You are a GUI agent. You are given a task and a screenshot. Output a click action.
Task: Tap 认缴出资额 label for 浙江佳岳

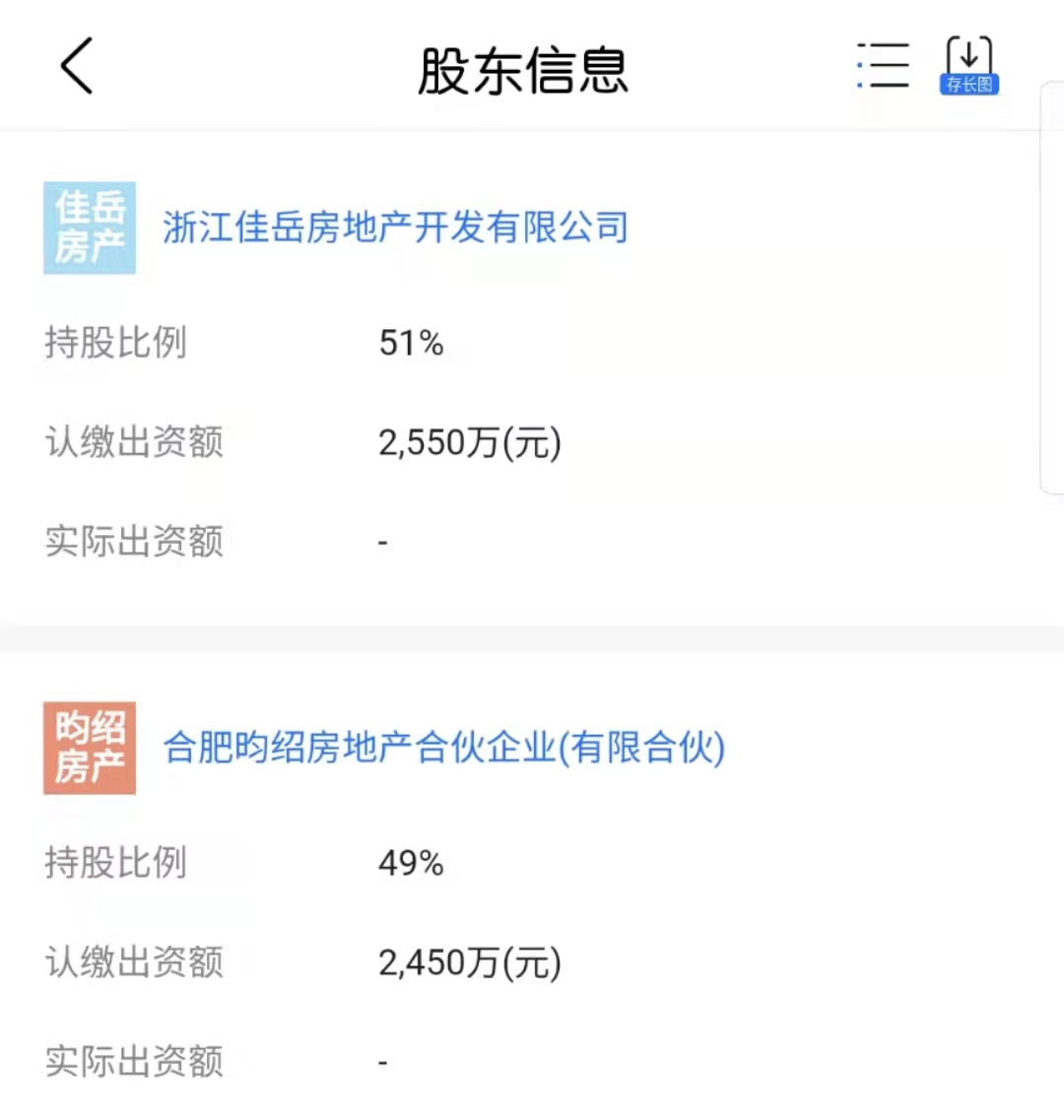coord(134,442)
